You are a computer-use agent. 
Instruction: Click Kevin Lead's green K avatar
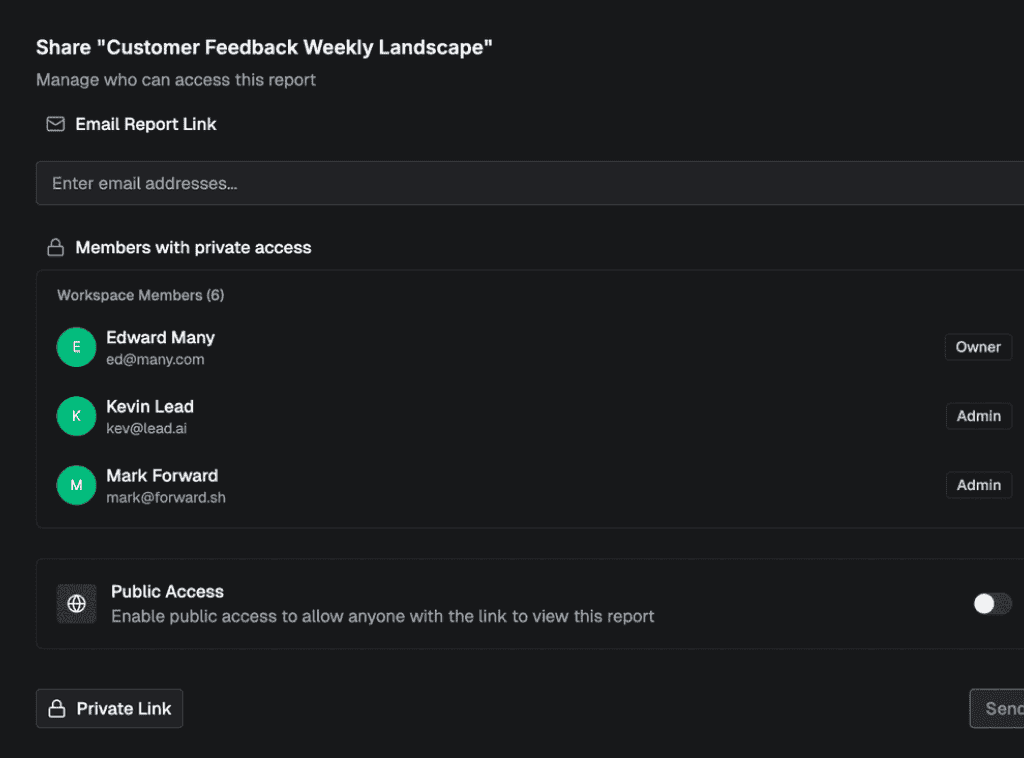76,416
